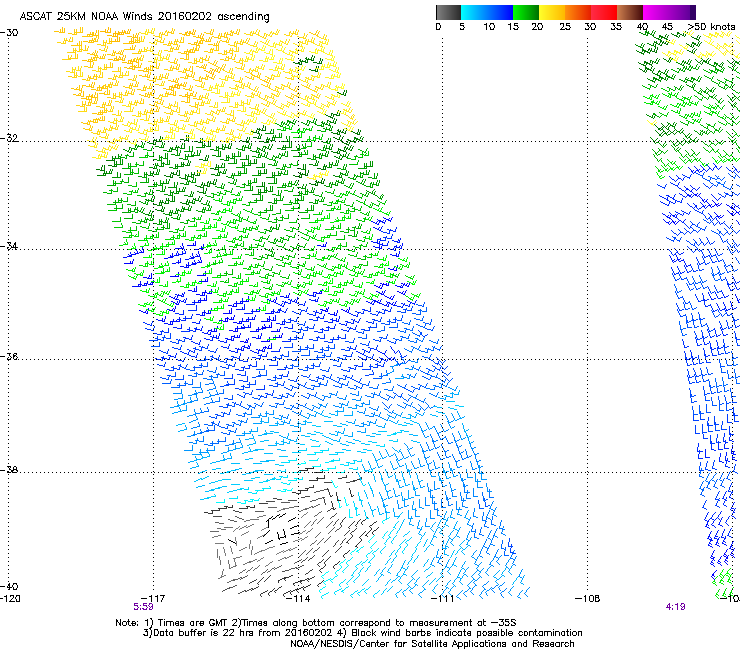Click the legend scale label '35'
740x650 pixels.
point(616,27)
